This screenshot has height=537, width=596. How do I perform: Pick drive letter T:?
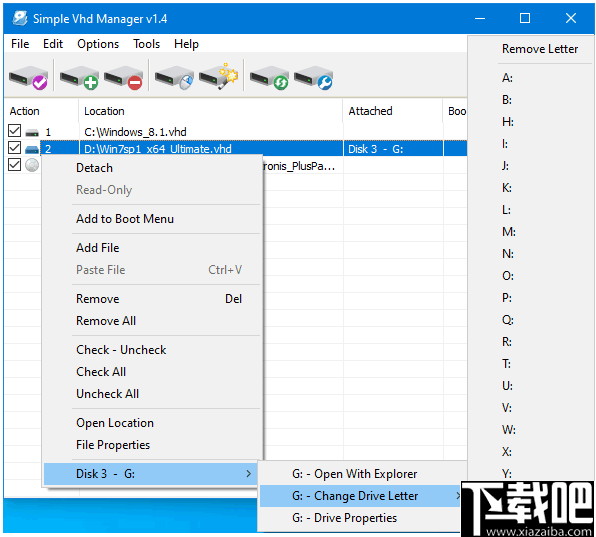(532, 364)
